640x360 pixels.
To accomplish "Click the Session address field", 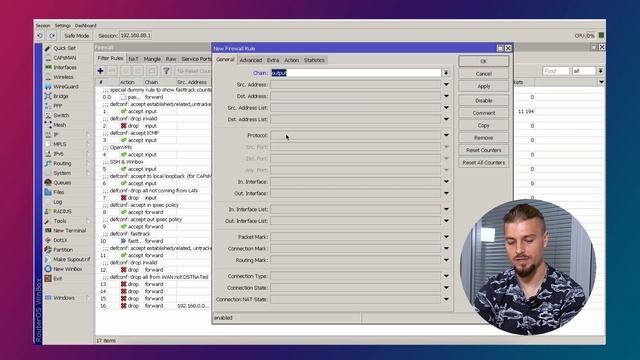I will click(136, 36).
